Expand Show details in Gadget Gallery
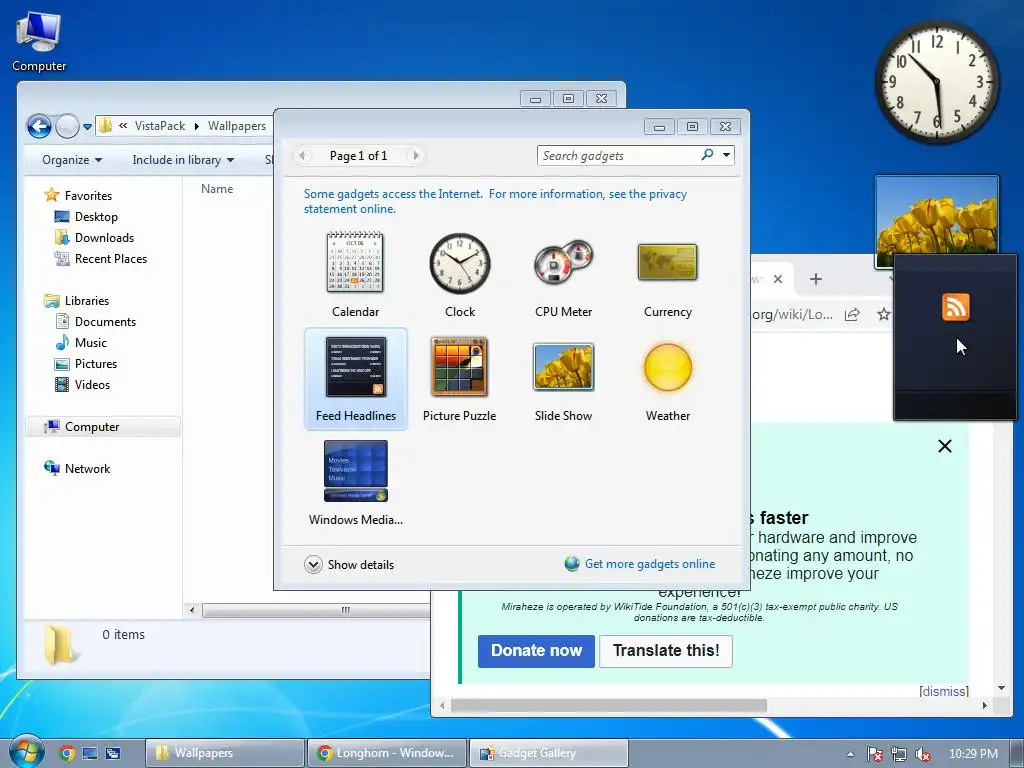 point(349,564)
